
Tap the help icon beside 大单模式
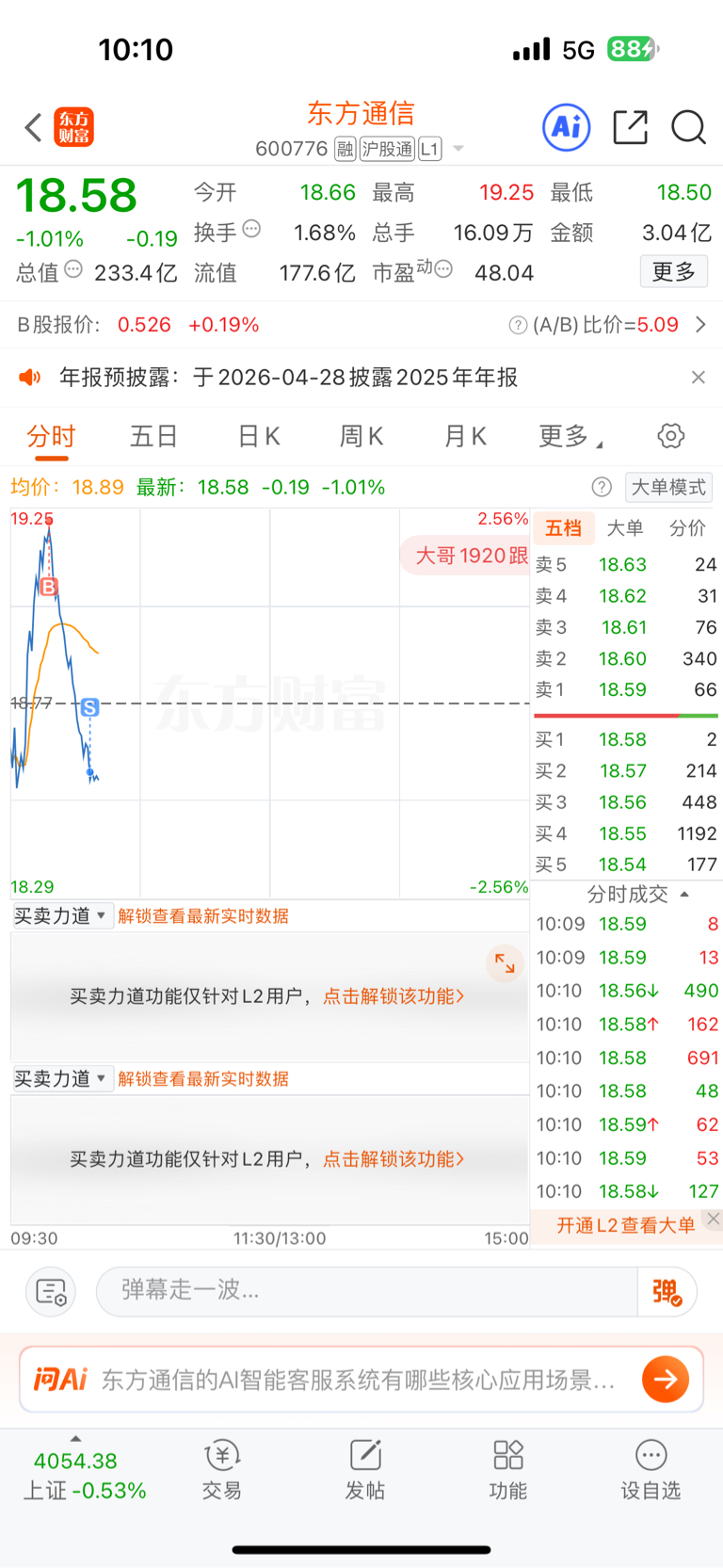pos(602,487)
